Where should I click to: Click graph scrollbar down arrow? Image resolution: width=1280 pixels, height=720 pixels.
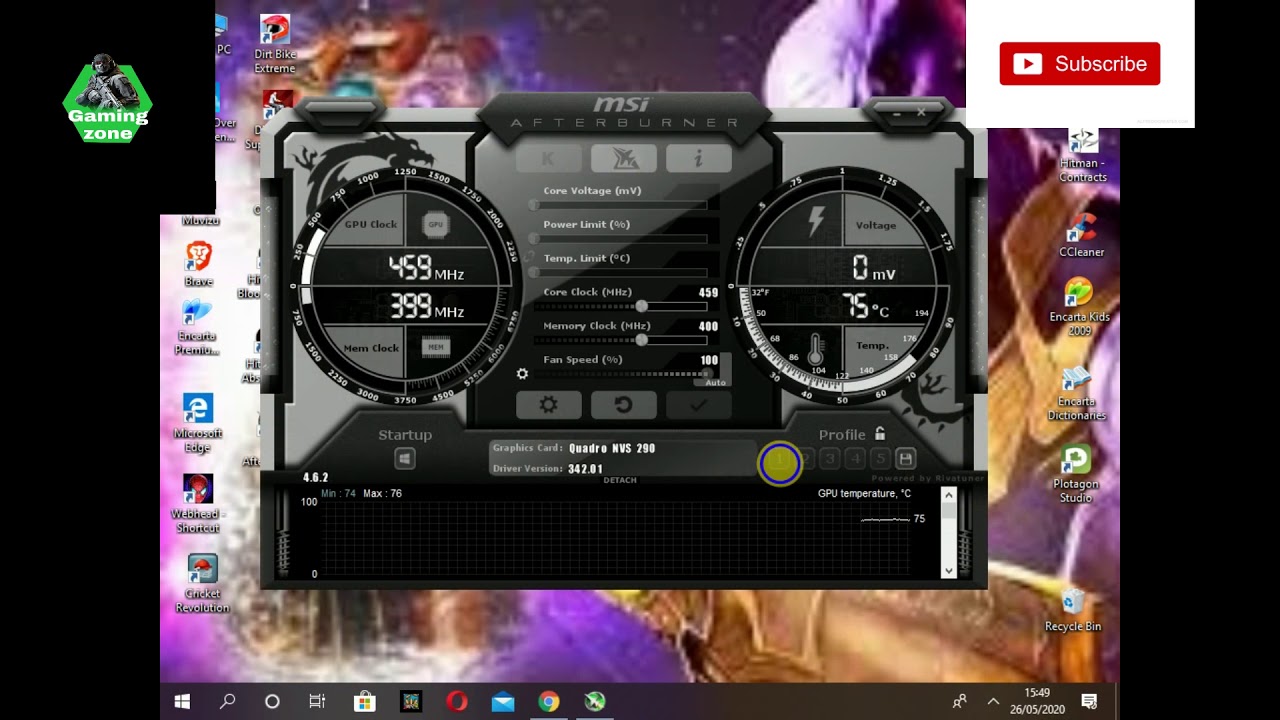coord(949,571)
